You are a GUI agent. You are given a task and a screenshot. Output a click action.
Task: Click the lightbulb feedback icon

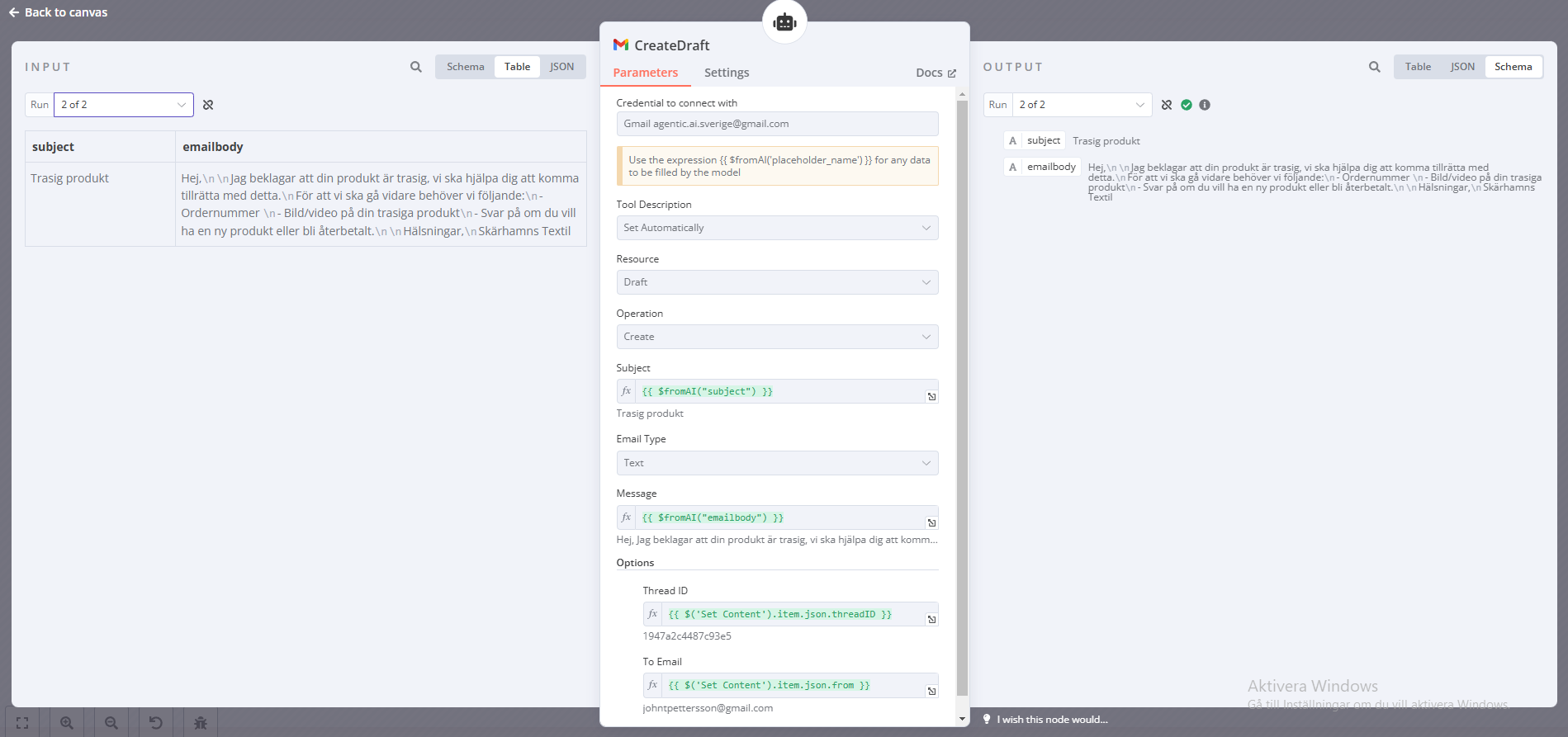(x=986, y=720)
